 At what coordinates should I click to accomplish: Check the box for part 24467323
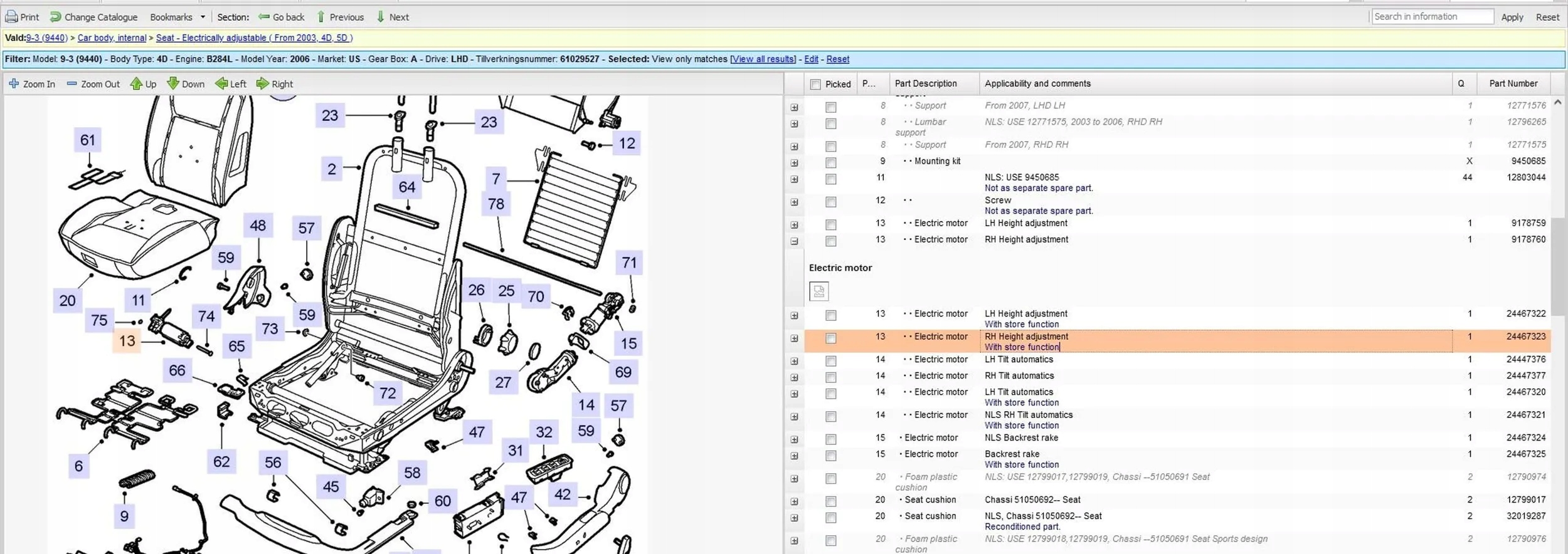[831, 338]
